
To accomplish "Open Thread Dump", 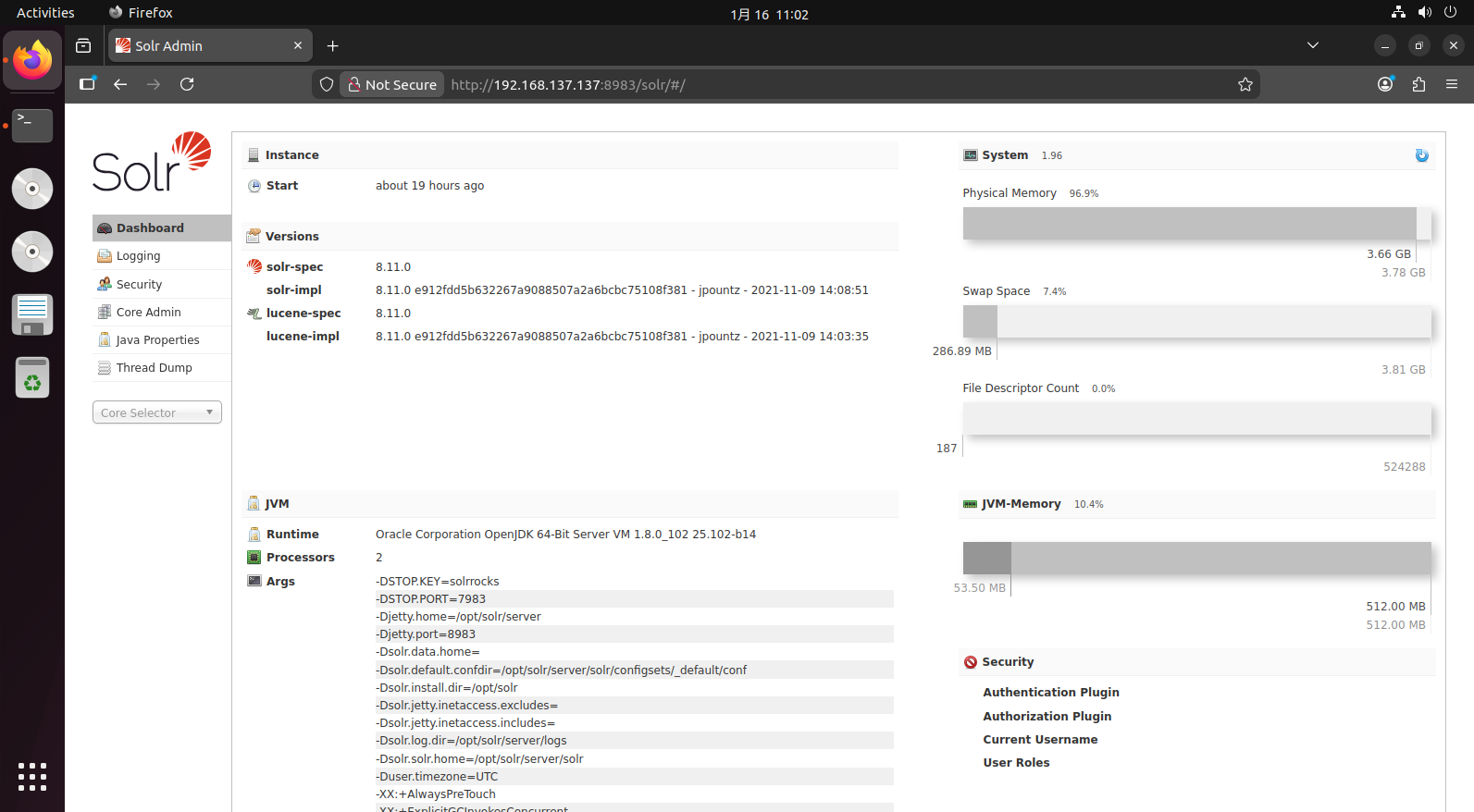I will [162, 367].
